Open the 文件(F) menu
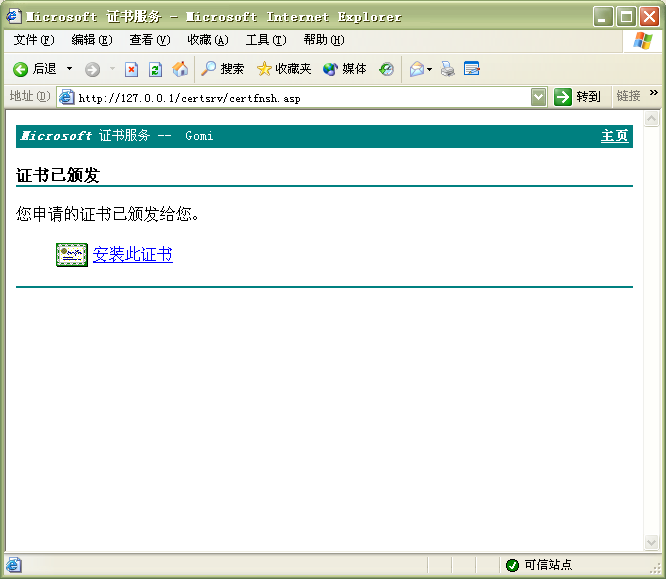Screen dimensions: 666x579 click(x=34, y=40)
